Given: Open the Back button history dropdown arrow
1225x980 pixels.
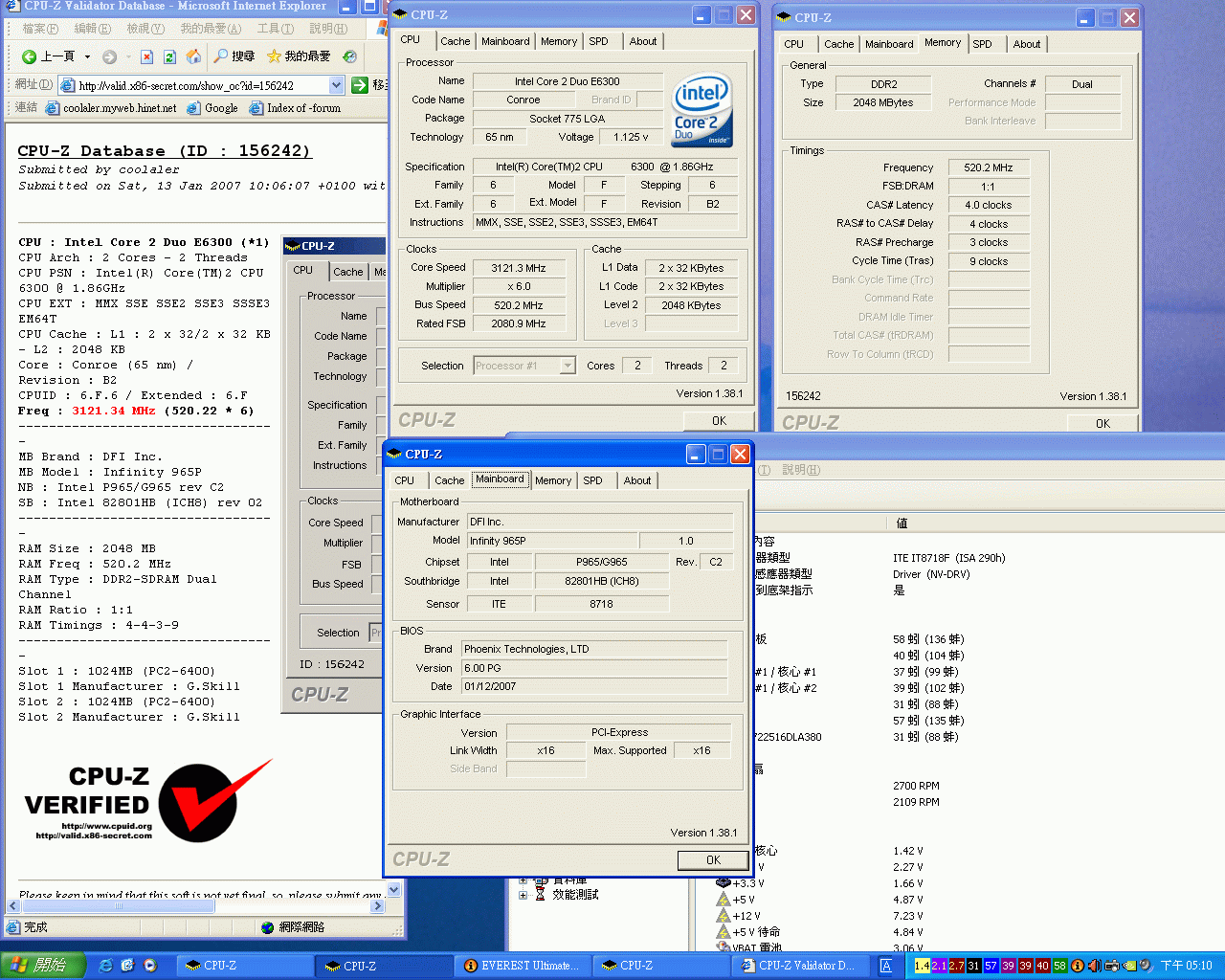Looking at the screenshot, I should tap(87, 56).
